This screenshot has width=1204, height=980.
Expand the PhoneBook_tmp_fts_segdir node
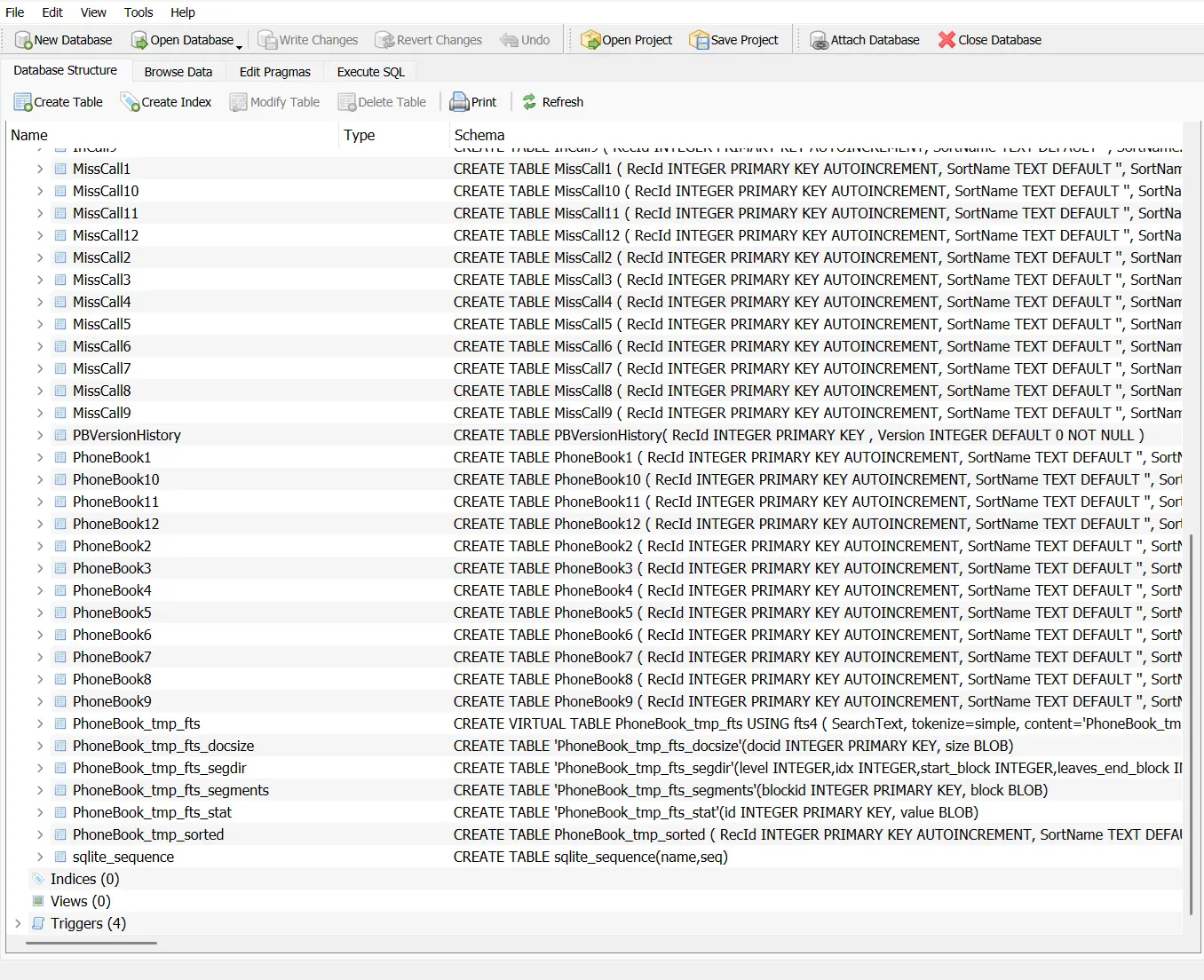click(40, 768)
